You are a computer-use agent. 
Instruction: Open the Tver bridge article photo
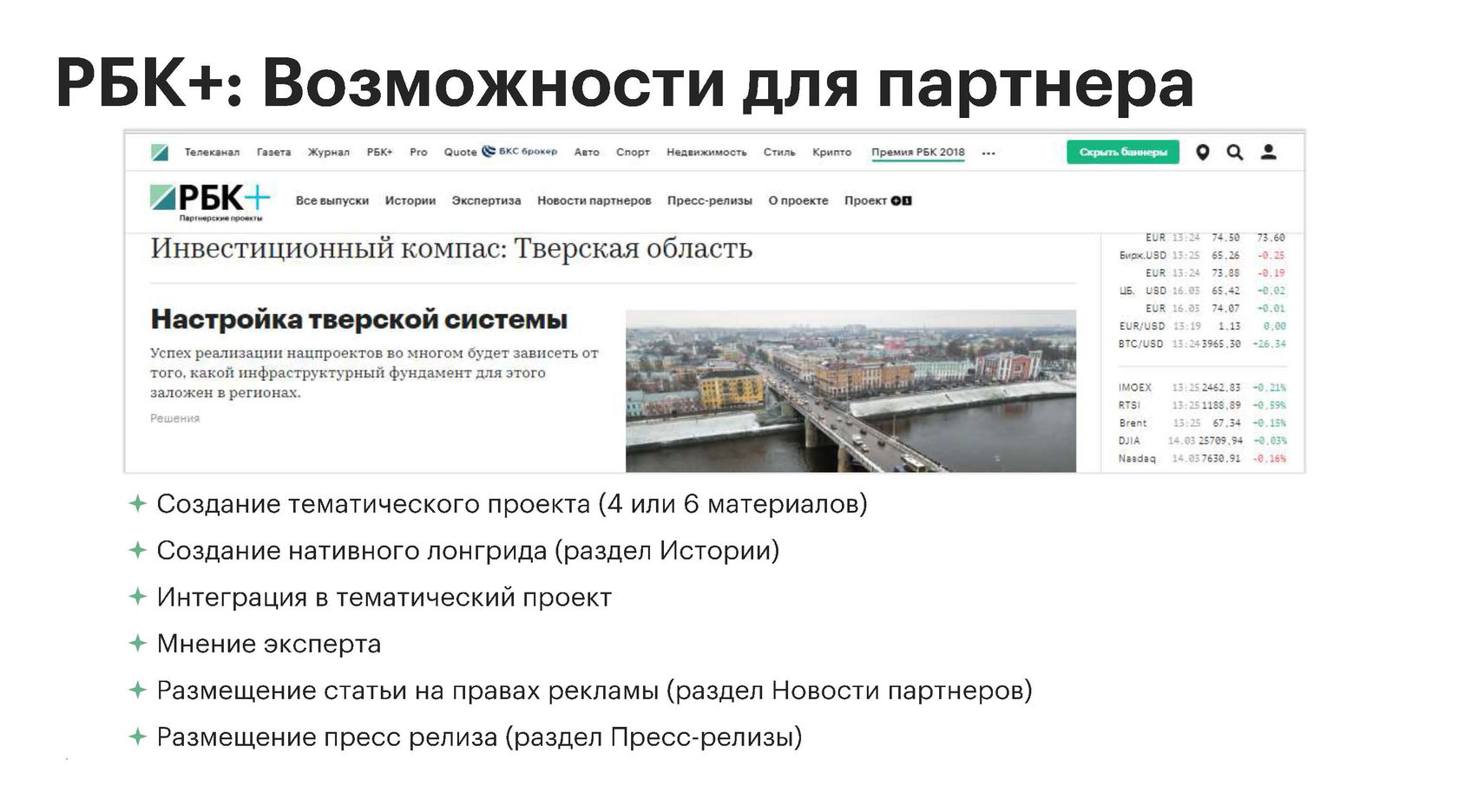point(850,390)
